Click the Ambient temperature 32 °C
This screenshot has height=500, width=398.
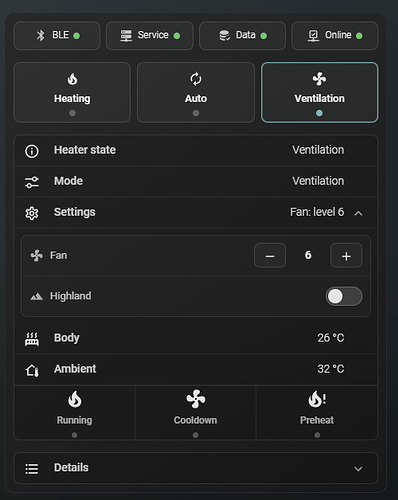pos(331,369)
